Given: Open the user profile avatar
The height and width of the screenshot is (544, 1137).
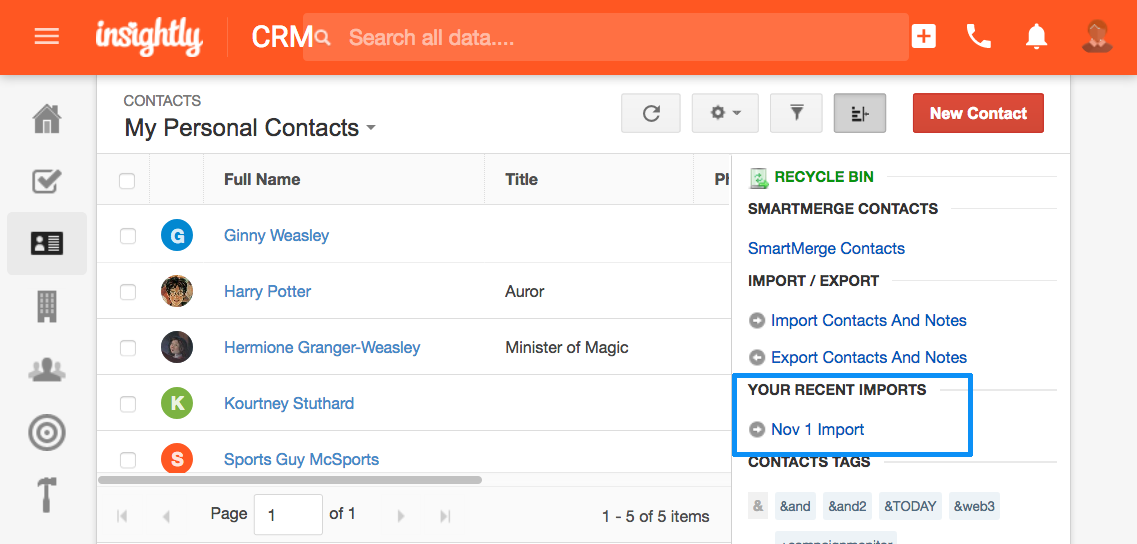Looking at the screenshot, I should [x=1097, y=36].
